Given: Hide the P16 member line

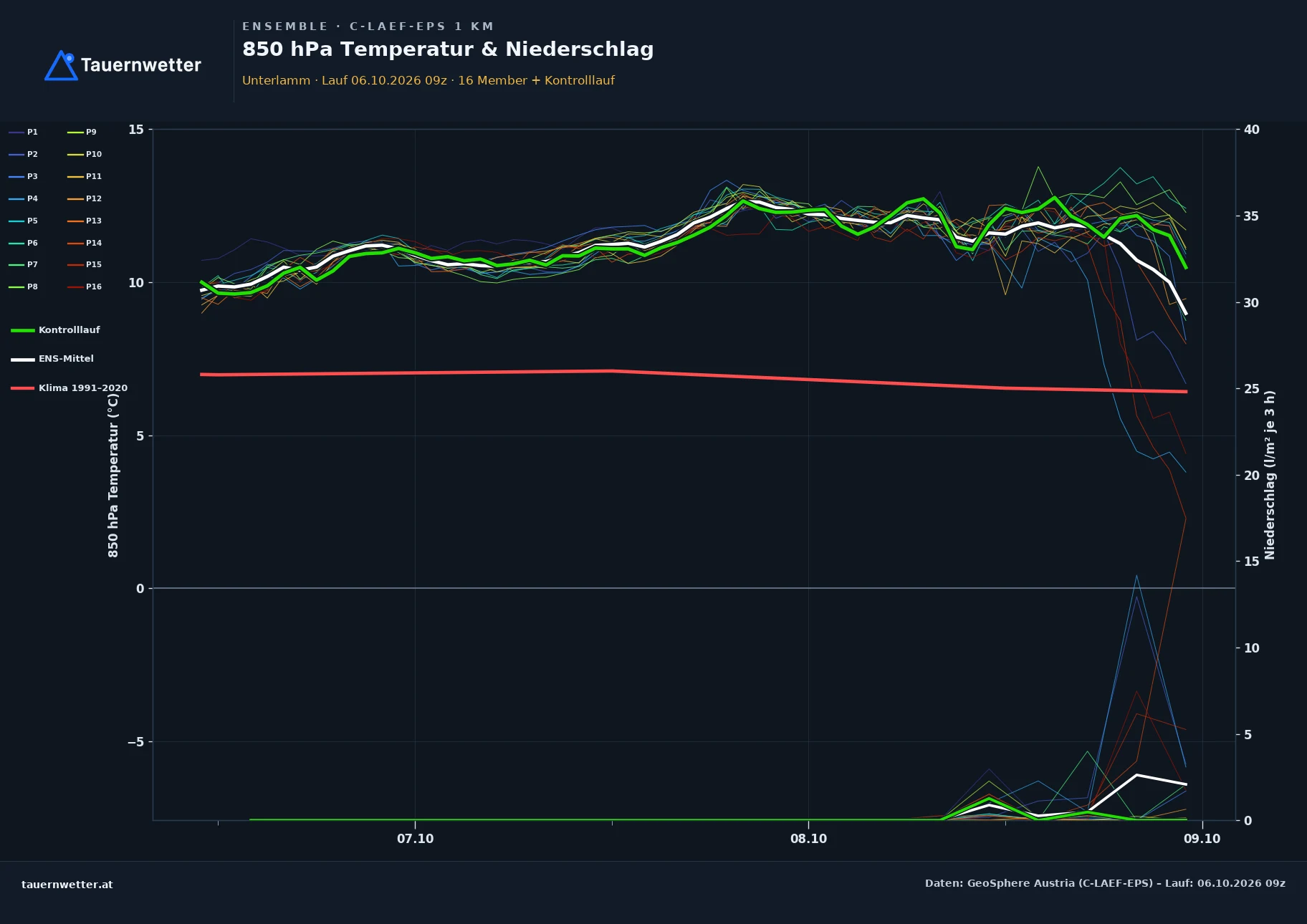Looking at the screenshot, I should (x=85, y=287).
